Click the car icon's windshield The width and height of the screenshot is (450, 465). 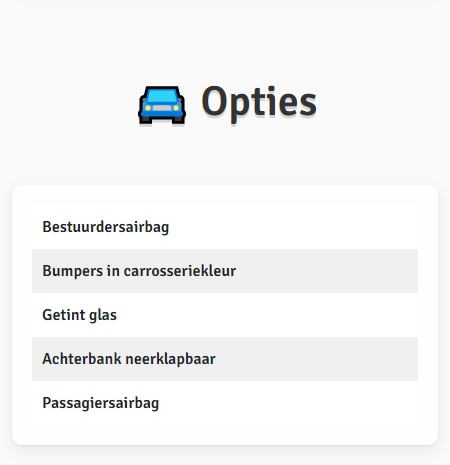tap(162, 96)
